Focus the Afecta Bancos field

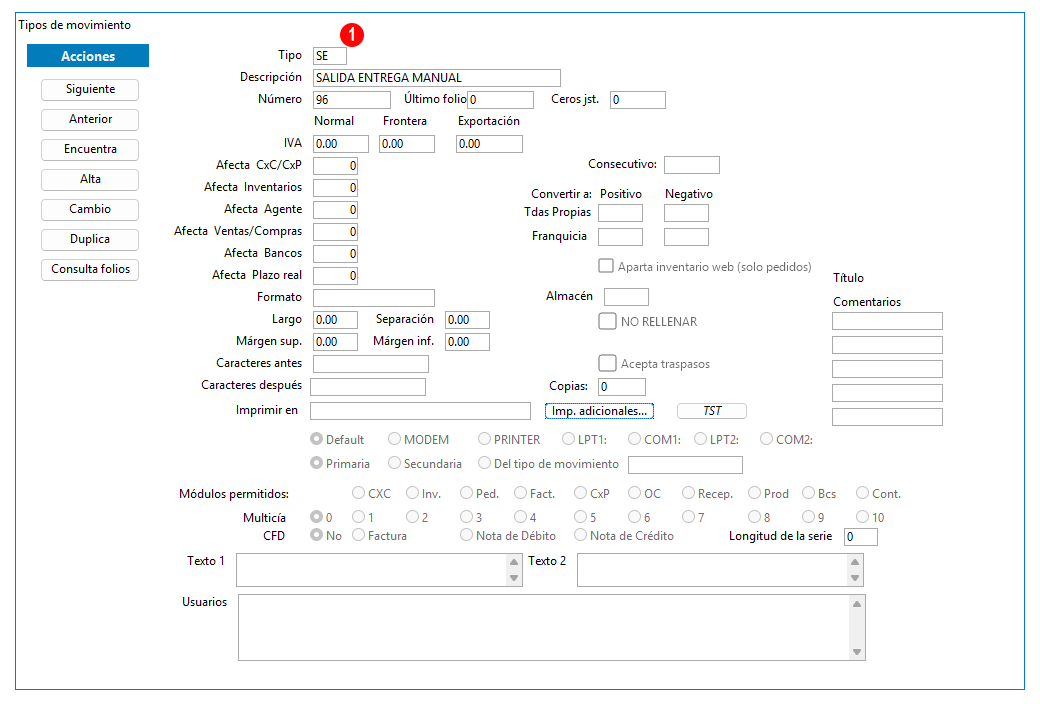pyautogui.click(x=335, y=253)
